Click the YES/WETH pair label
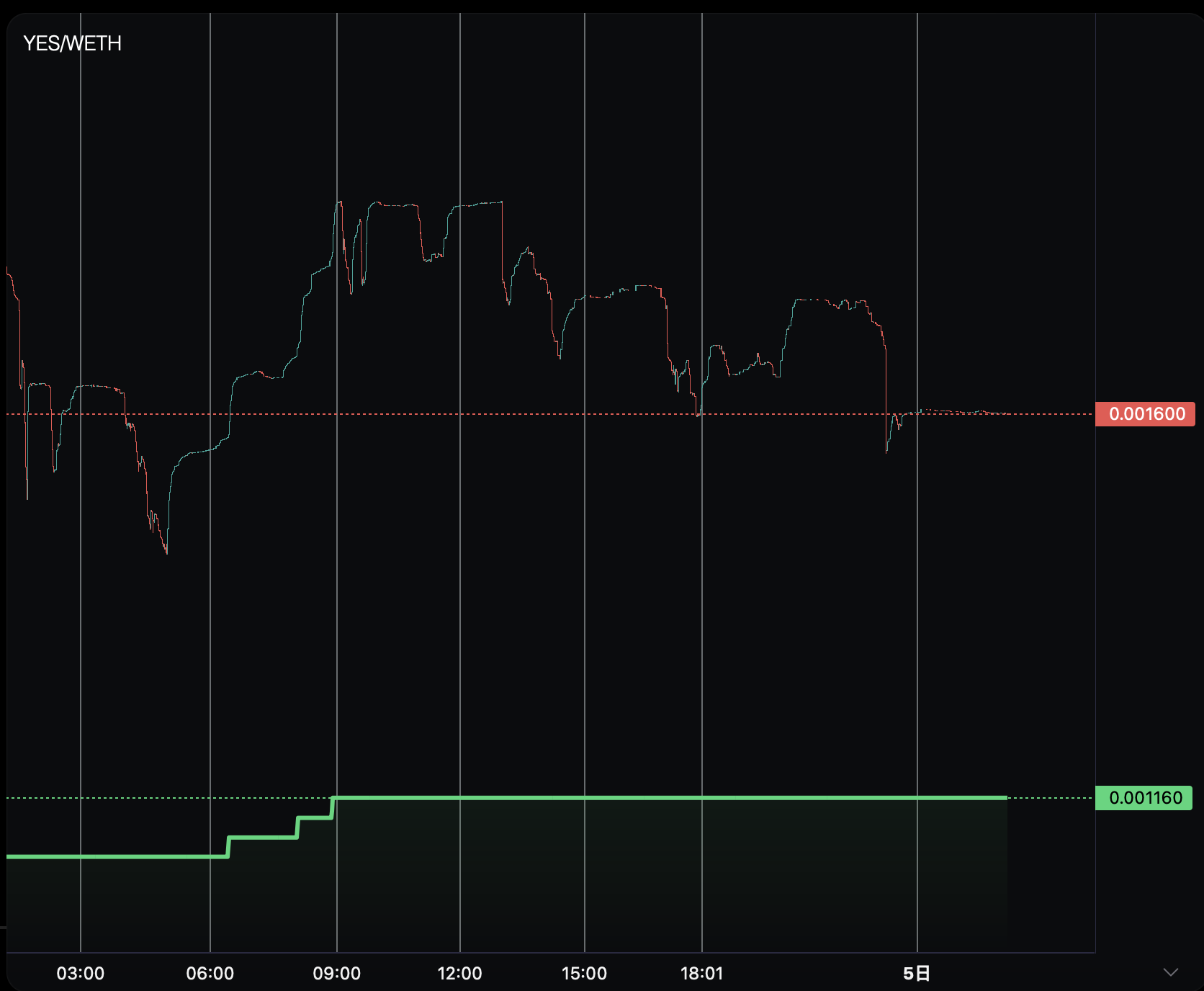 [72, 43]
